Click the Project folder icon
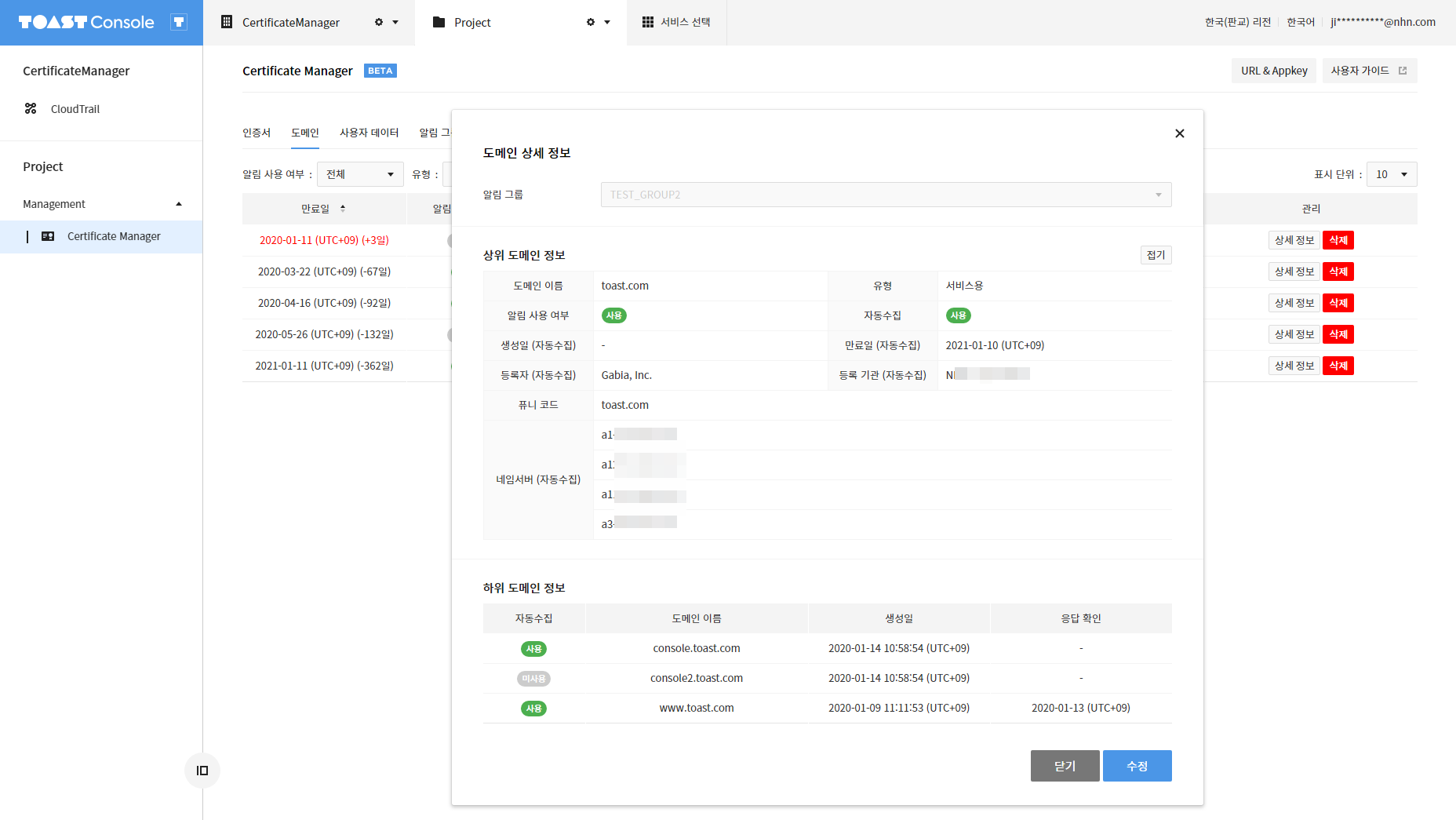This screenshot has width=1456, height=820. (439, 22)
